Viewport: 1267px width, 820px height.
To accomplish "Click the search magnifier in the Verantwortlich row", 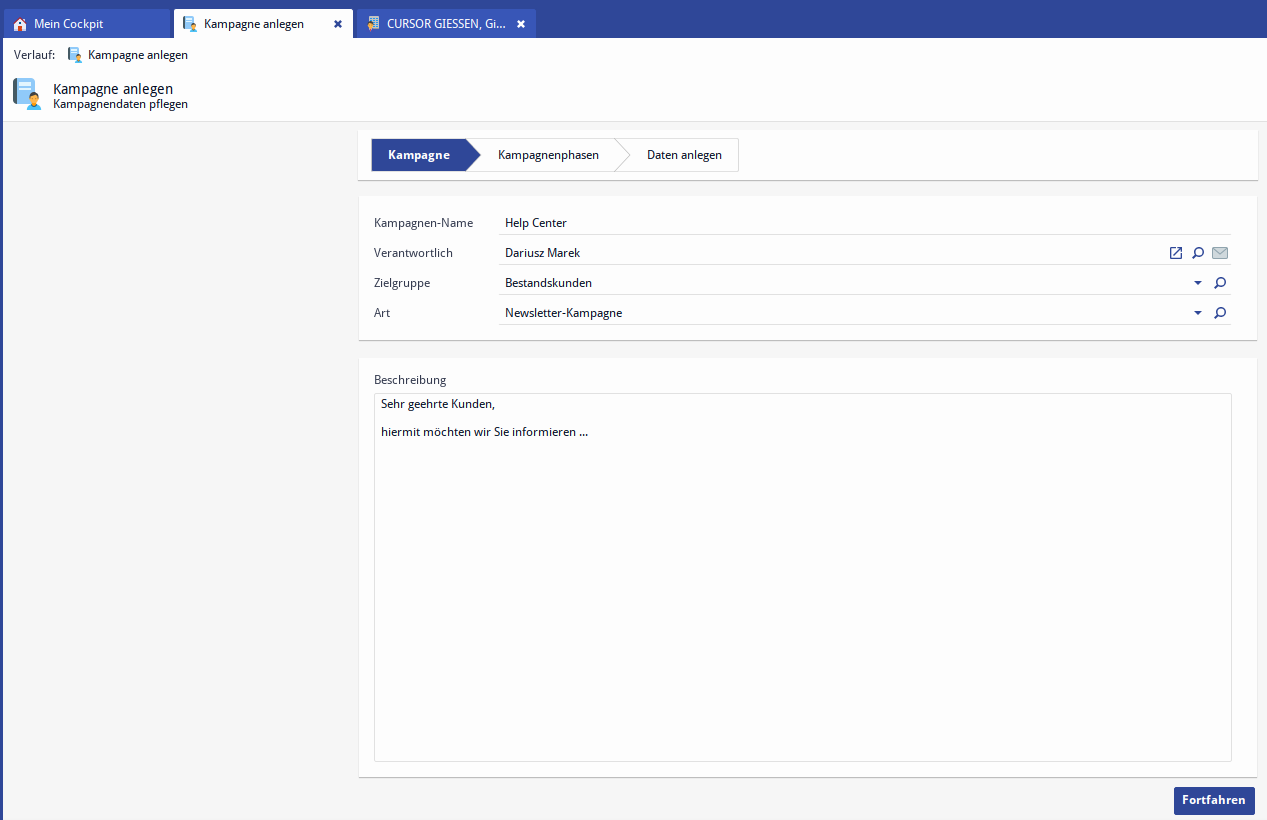I will click(x=1198, y=253).
